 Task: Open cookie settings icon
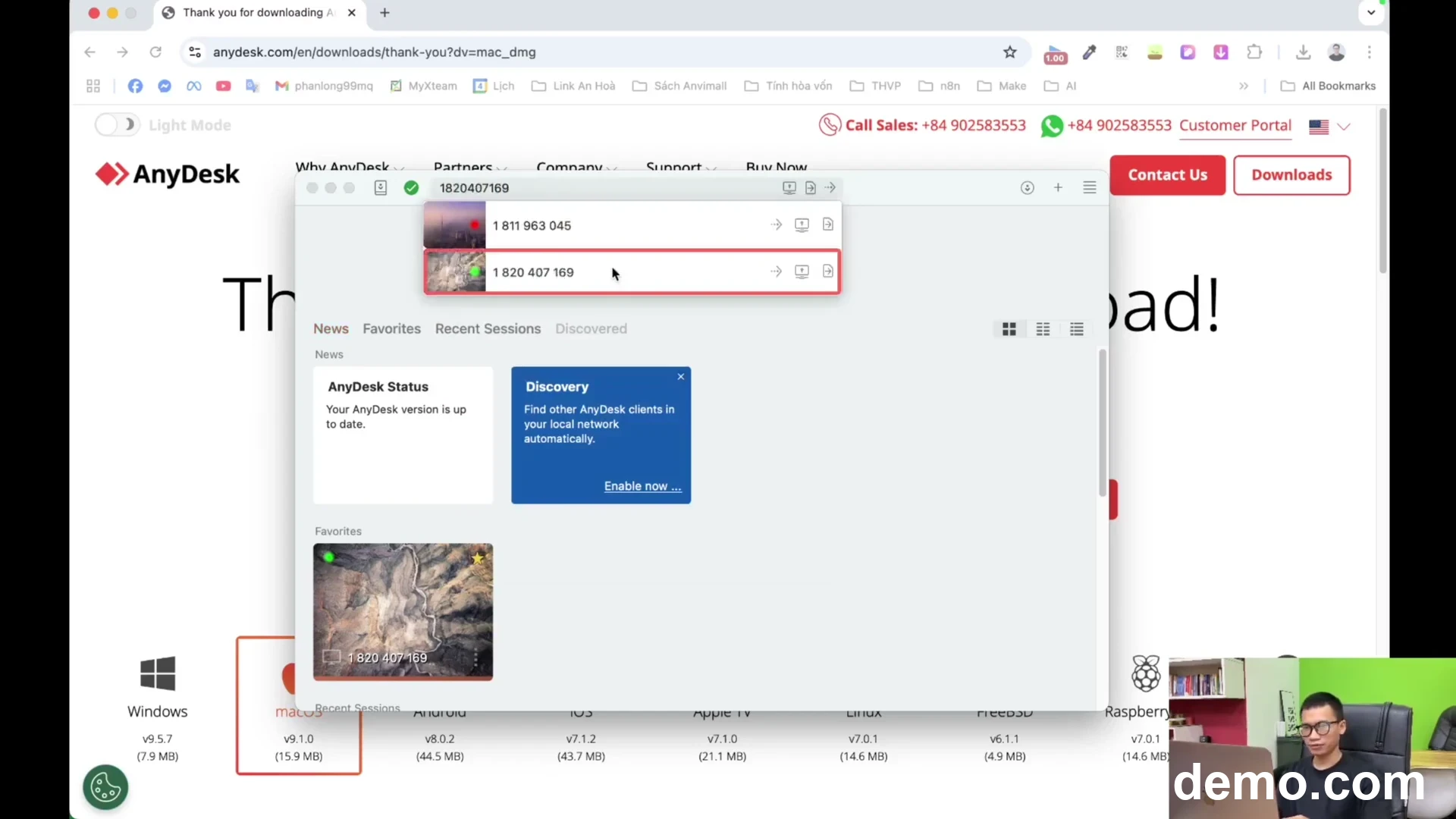coord(105,787)
